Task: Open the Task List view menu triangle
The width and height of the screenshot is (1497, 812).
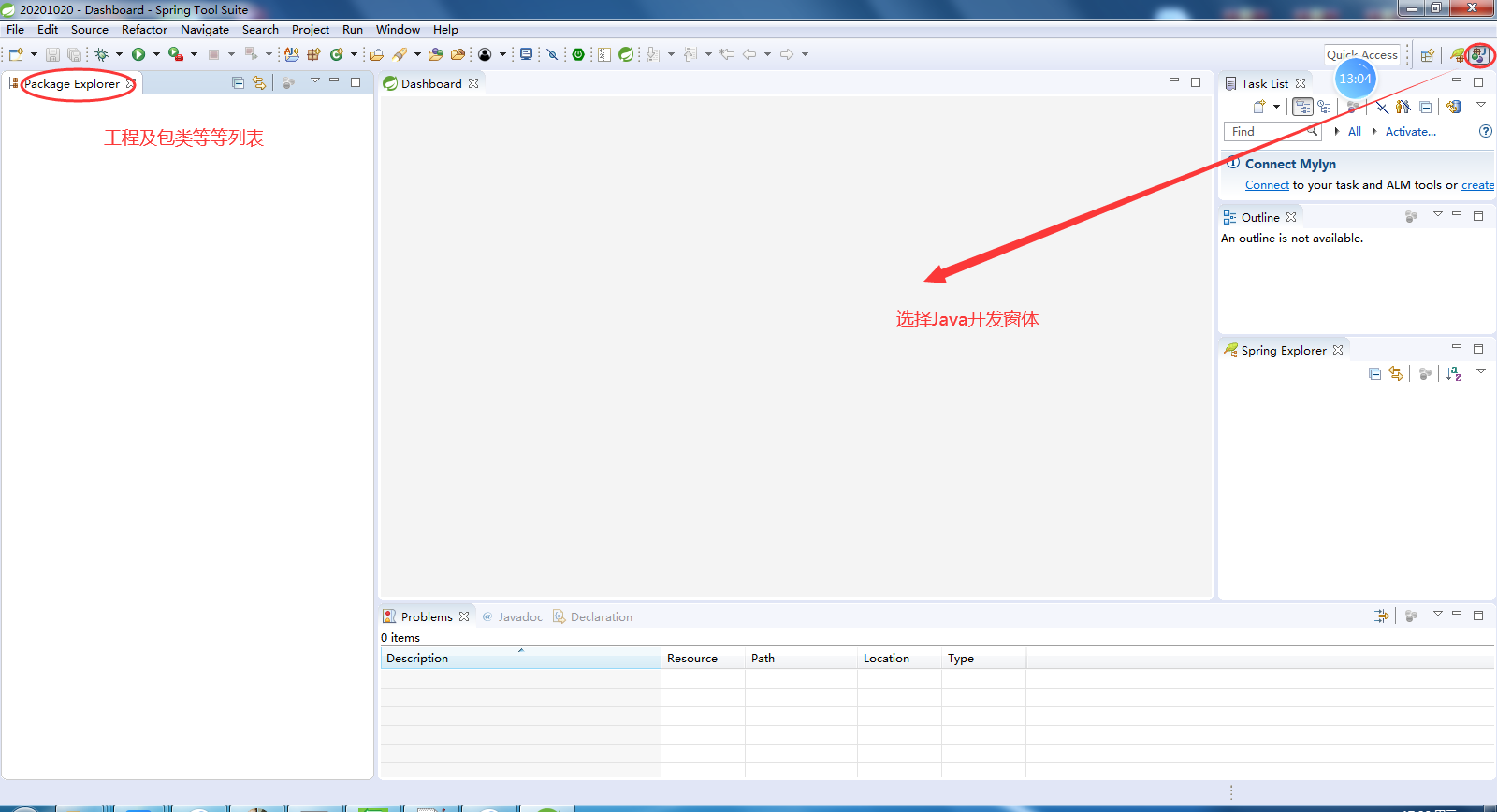Action: click(x=1481, y=105)
